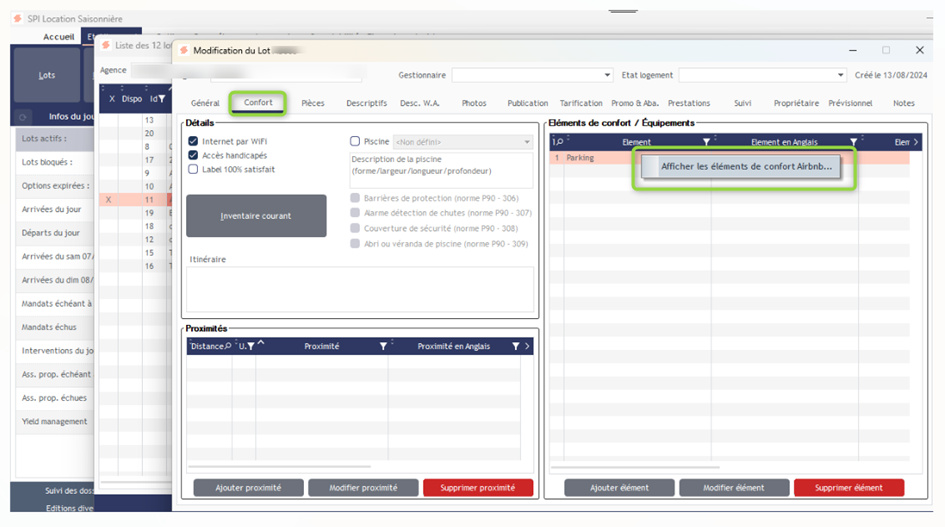The width and height of the screenshot is (945, 527).
Task: Click the refresh icon beside Infos du jour
Action: click(24, 117)
